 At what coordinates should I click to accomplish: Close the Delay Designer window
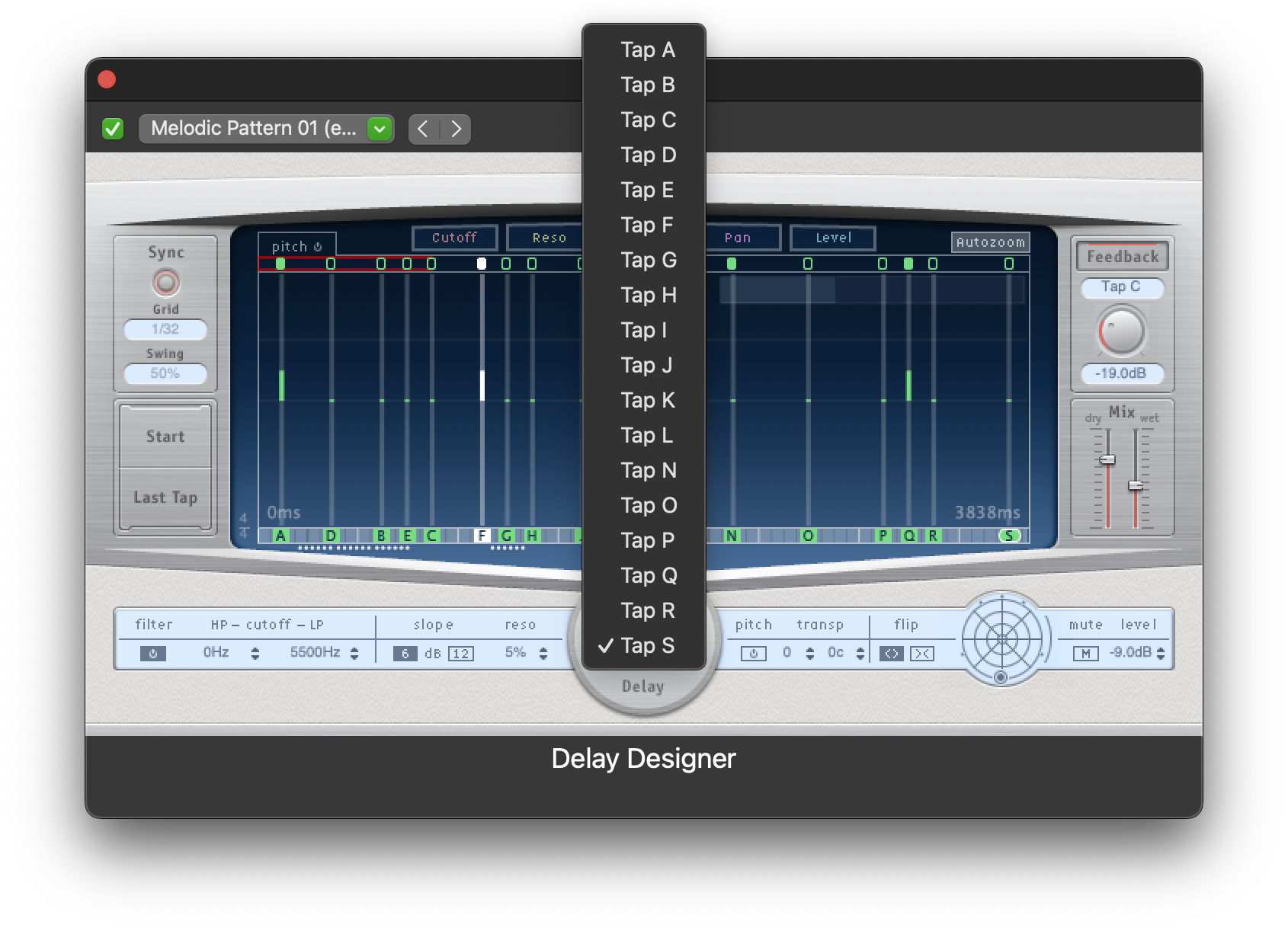tap(107, 79)
